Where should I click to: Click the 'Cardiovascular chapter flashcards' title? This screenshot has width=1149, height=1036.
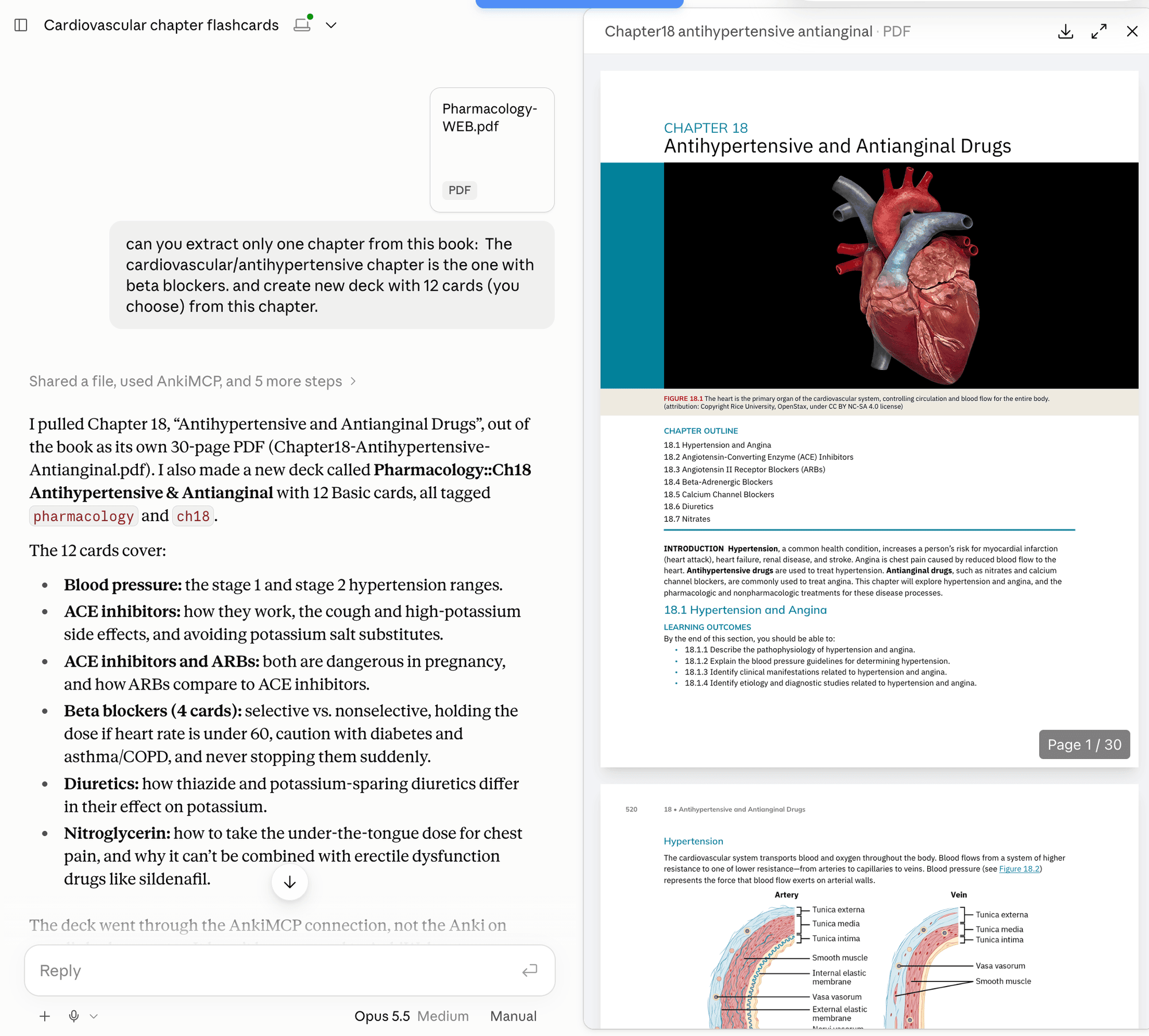pyautogui.click(x=161, y=25)
